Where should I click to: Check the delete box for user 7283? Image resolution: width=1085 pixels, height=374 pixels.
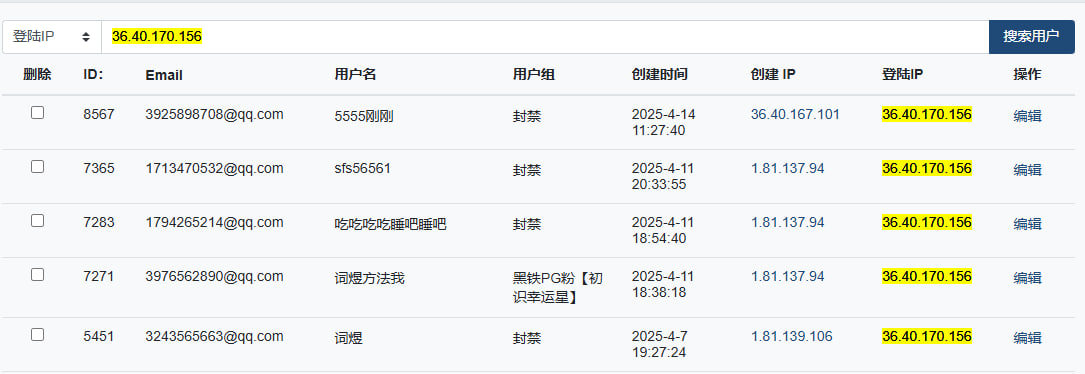tap(37, 221)
